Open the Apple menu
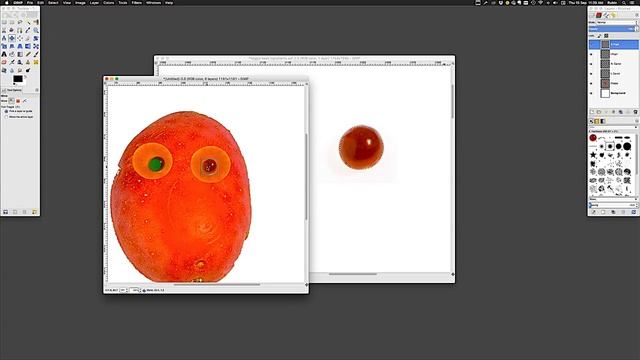Viewport: 640px width, 360px height. 7,2
